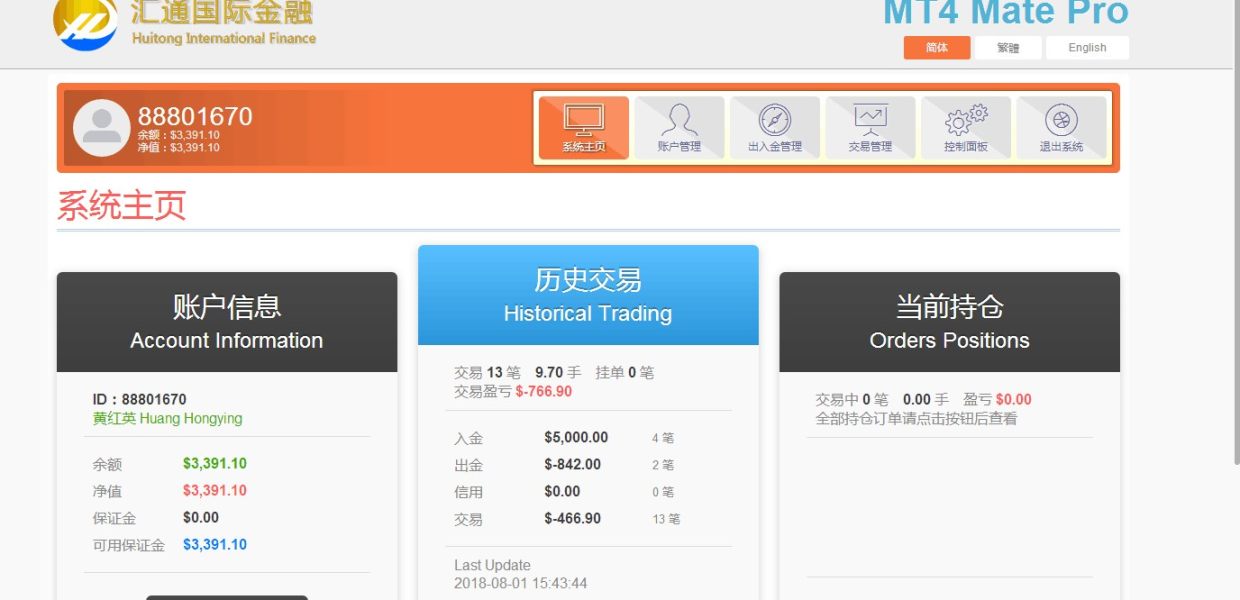The width and height of the screenshot is (1240, 600).
Task: Click the 账户信息 Account Information header
Action: click(227, 322)
